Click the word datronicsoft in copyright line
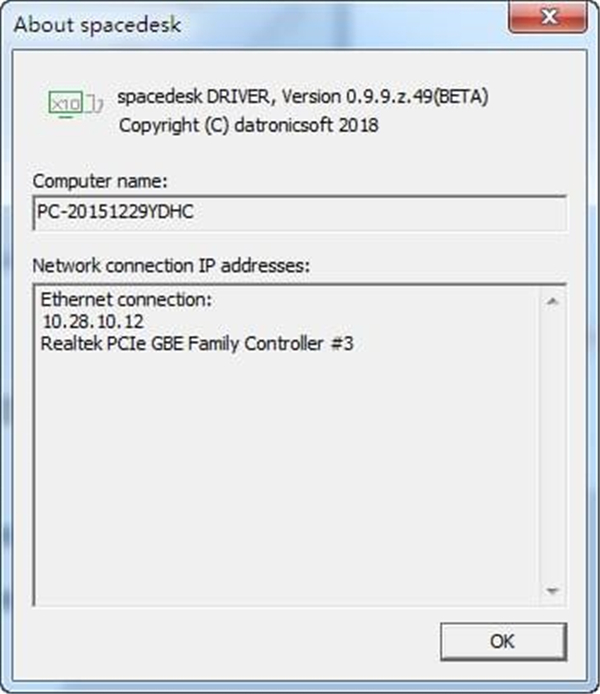Image resolution: width=600 pixels, height=694 pixels. (289, 126)
